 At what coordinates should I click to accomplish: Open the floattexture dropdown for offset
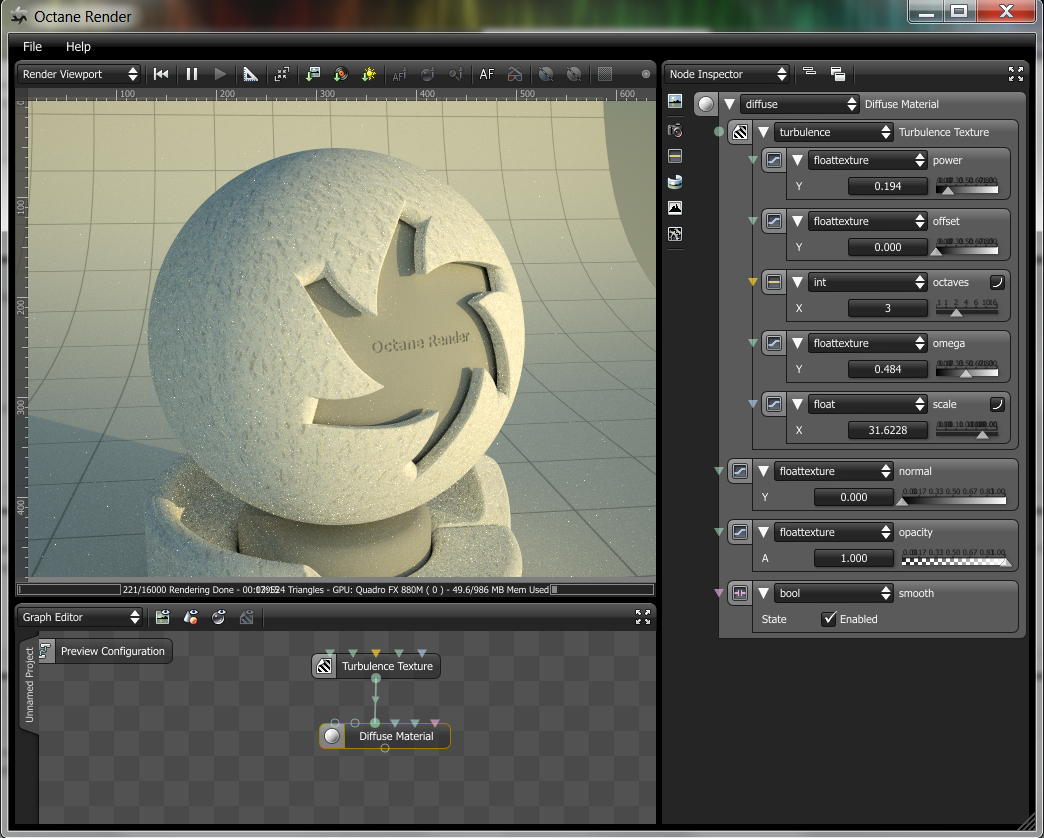(867, 221)
